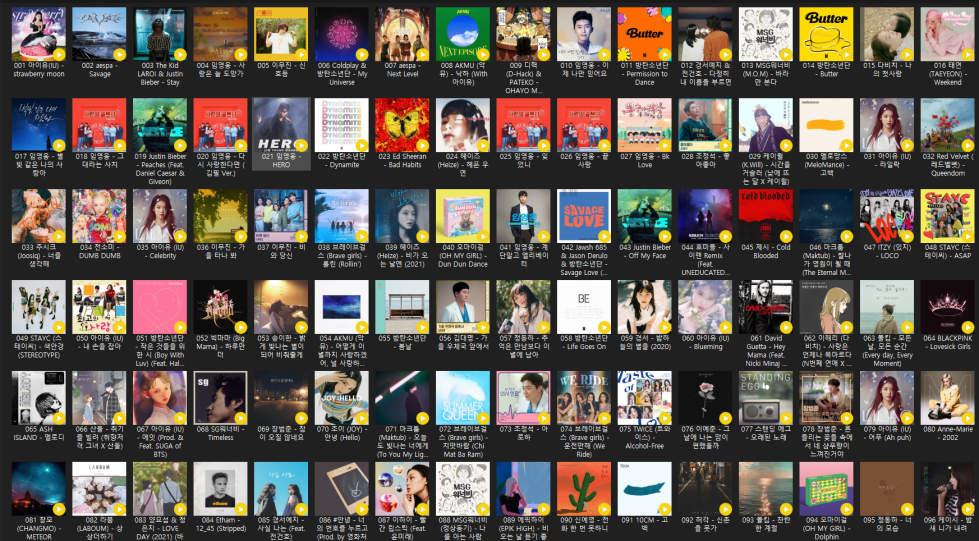The image size is (979, 541).
Task: Select the 058 BE Life Goes On icon
Action: click(584, 307)
